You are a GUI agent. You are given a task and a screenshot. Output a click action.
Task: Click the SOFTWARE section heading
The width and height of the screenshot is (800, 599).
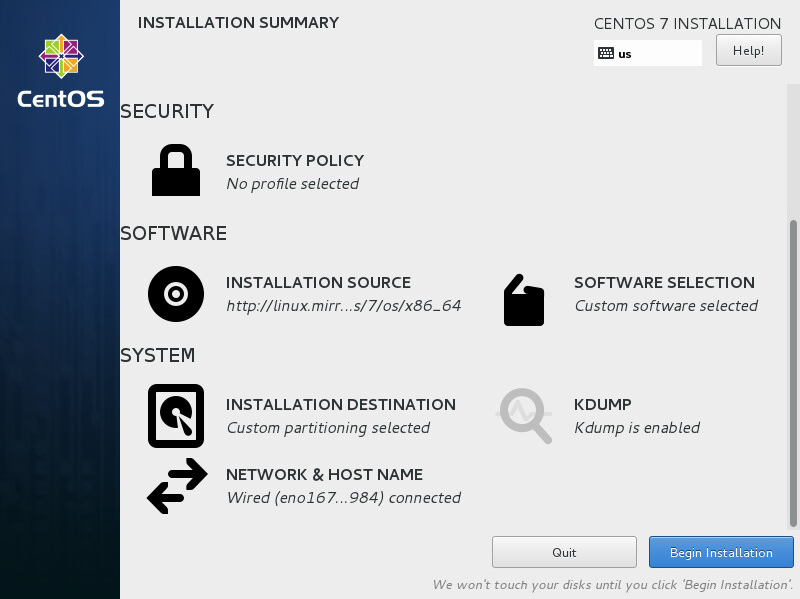click(173, 233)
